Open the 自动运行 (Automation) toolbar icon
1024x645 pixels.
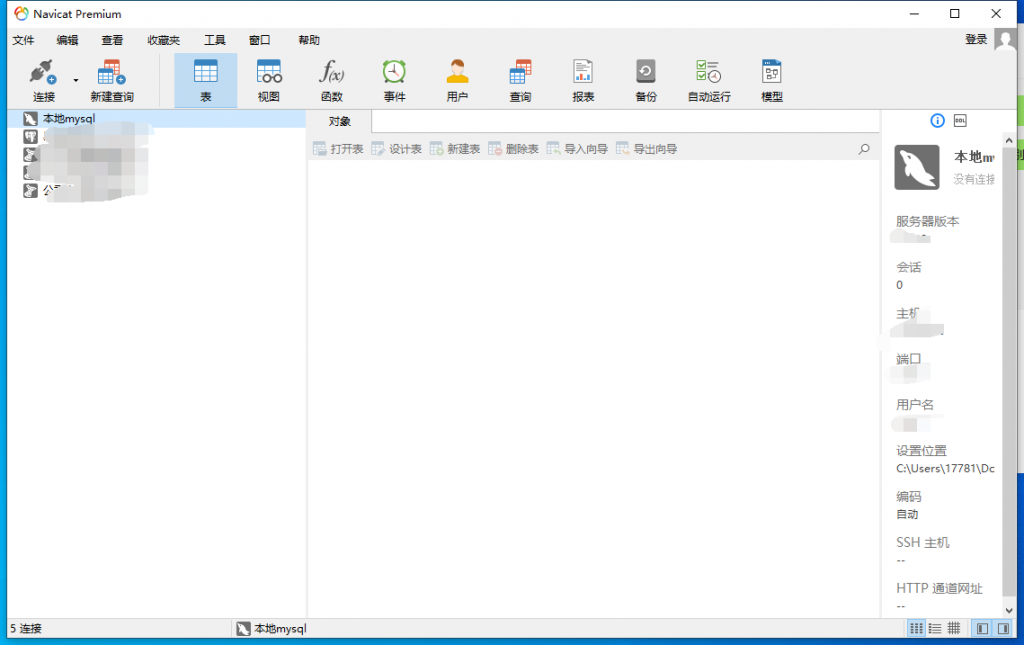click(x=709, y=81)
